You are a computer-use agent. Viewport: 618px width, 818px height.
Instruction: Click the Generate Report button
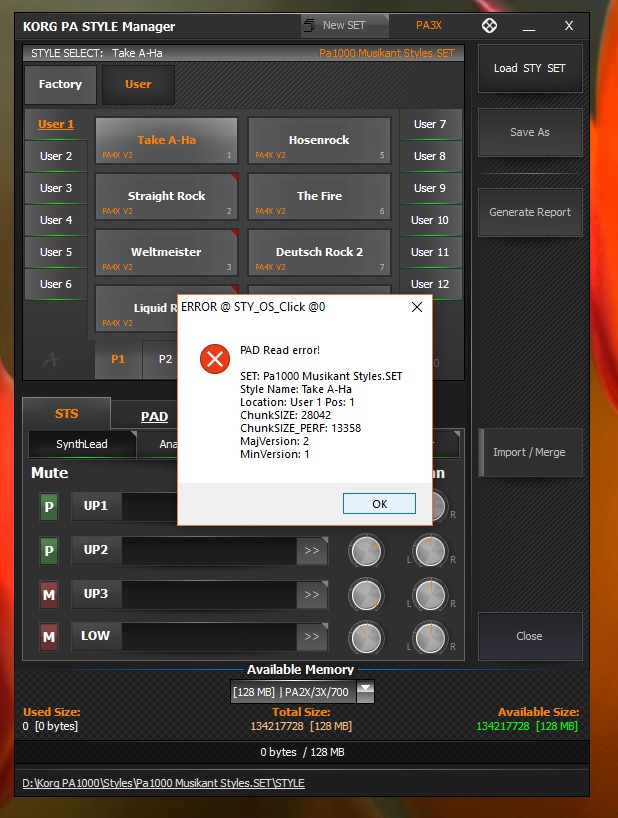pyautogui.click(x=530, y=212)
